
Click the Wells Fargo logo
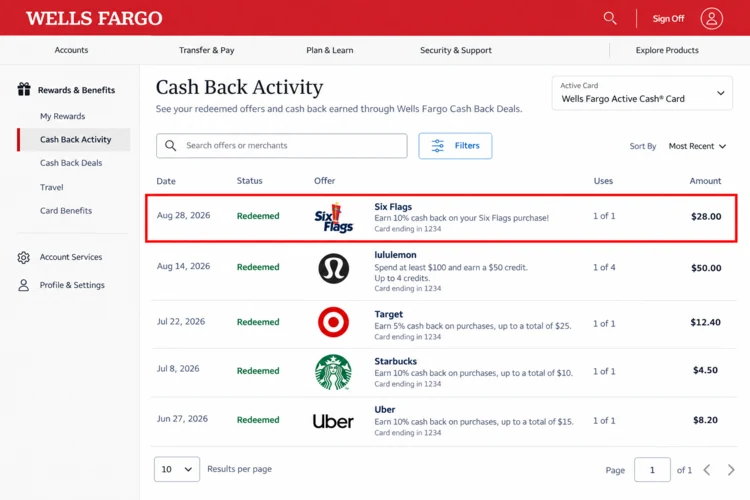94,18
